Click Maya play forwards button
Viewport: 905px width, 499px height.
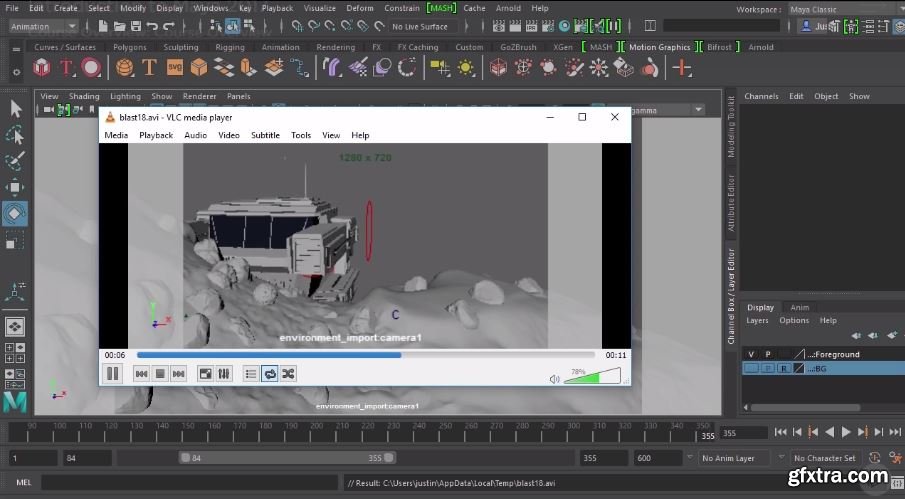[x=847, y=432]
